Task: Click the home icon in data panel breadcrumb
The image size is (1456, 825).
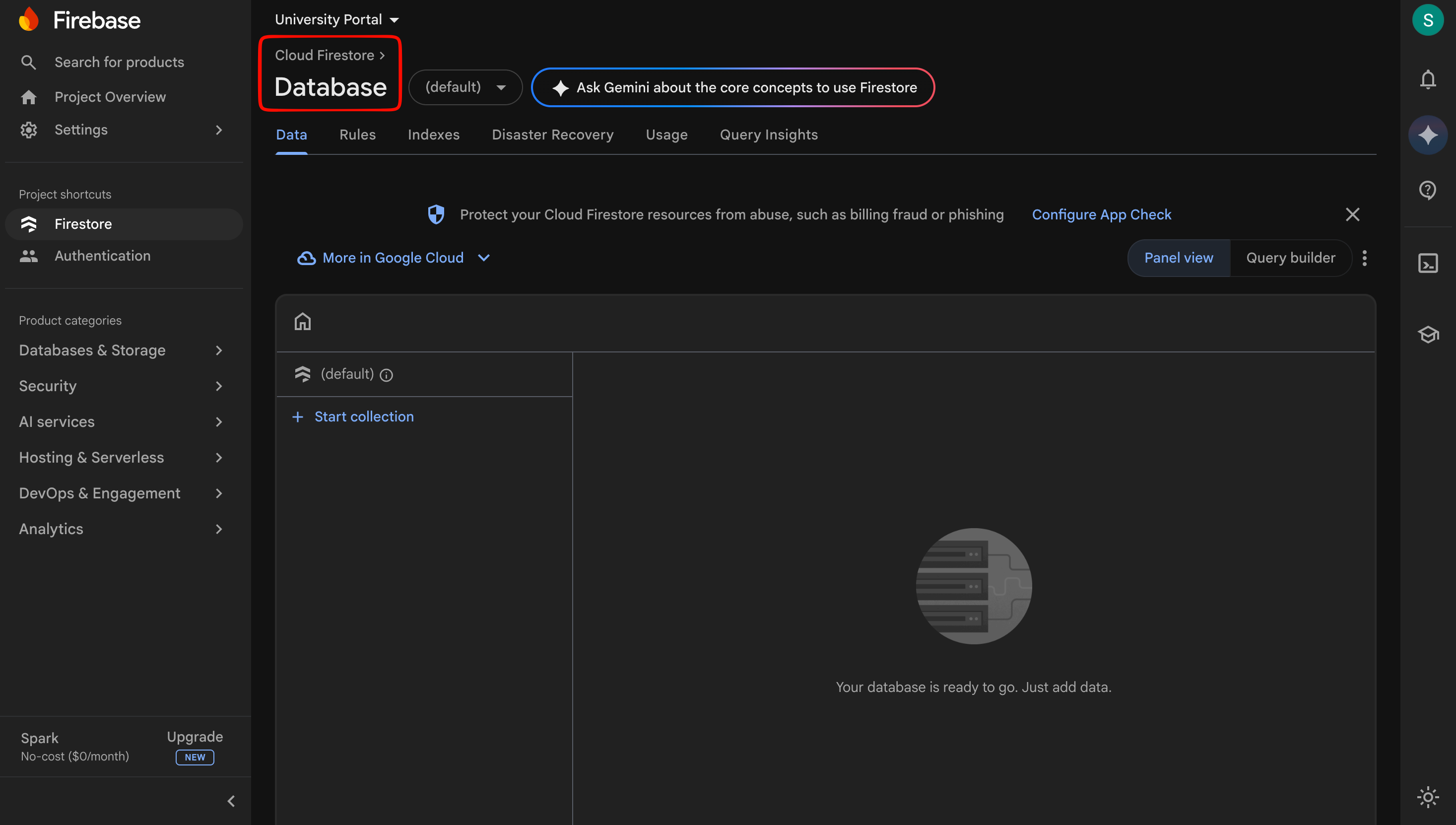Action: [302, 322]
